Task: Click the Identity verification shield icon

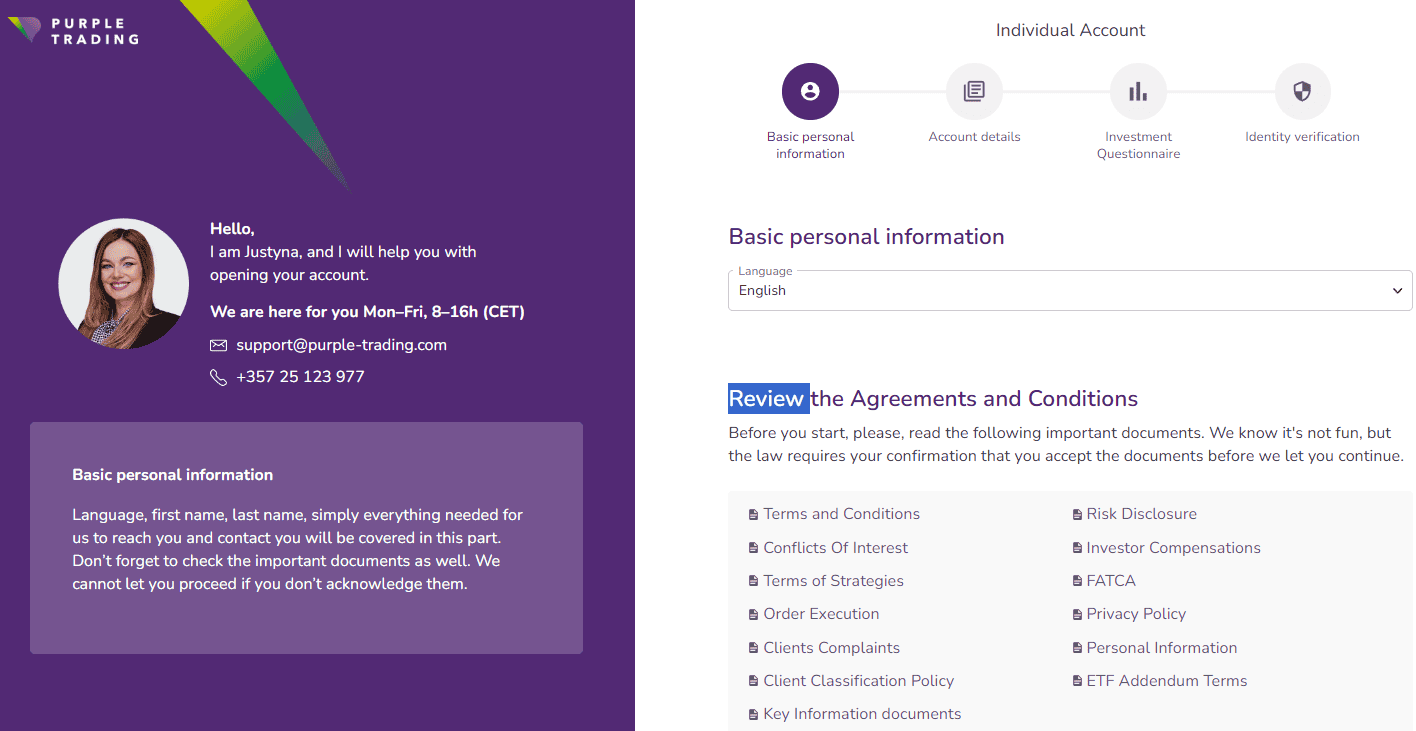Action: tap(1302, 90)
